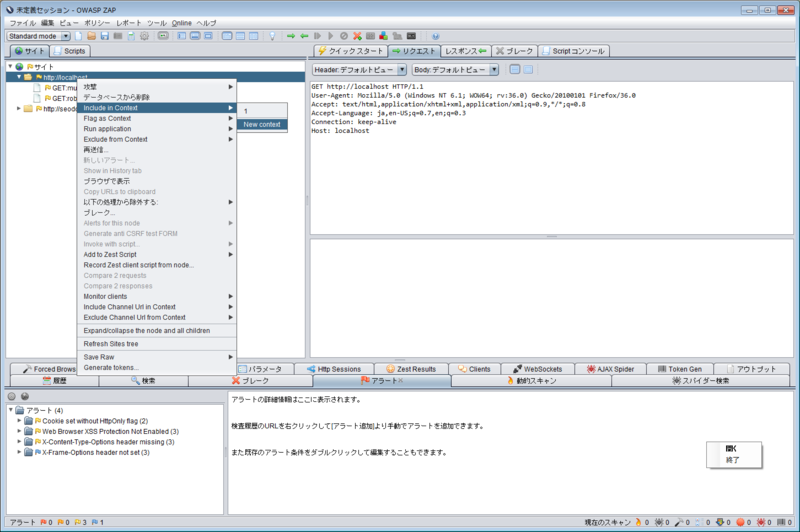Expand Web Browser XSS Protection Not Enabled alert
The image size is (800, 532).
[x=19, y=432]
